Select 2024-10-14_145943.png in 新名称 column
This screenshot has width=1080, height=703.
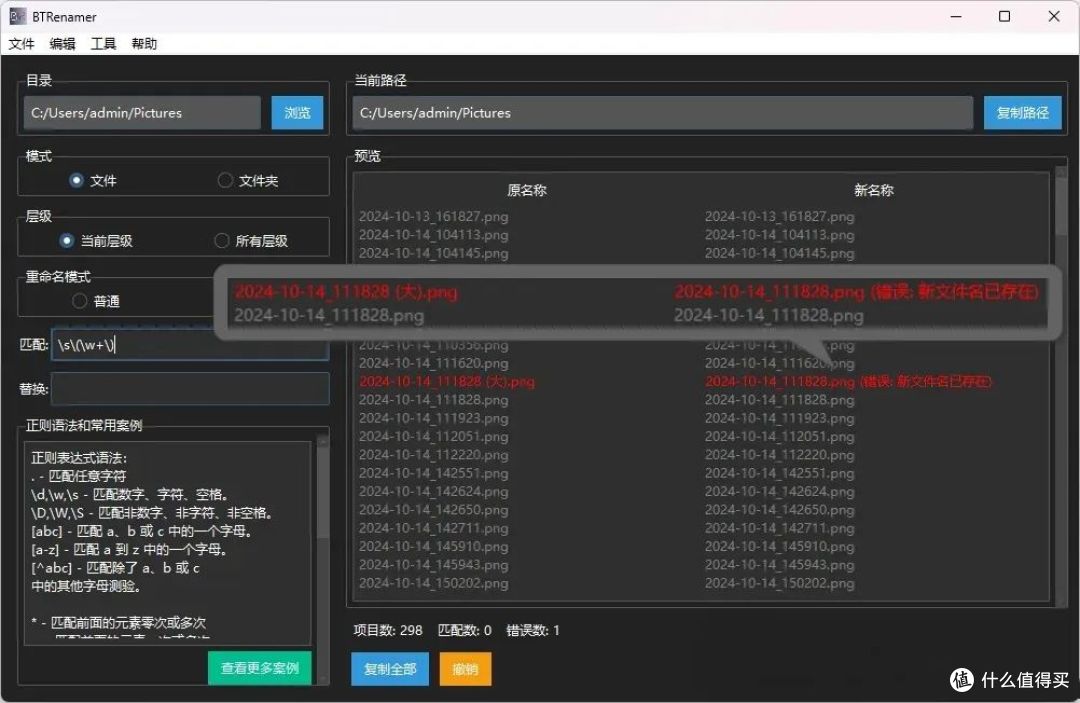(780, 565)
